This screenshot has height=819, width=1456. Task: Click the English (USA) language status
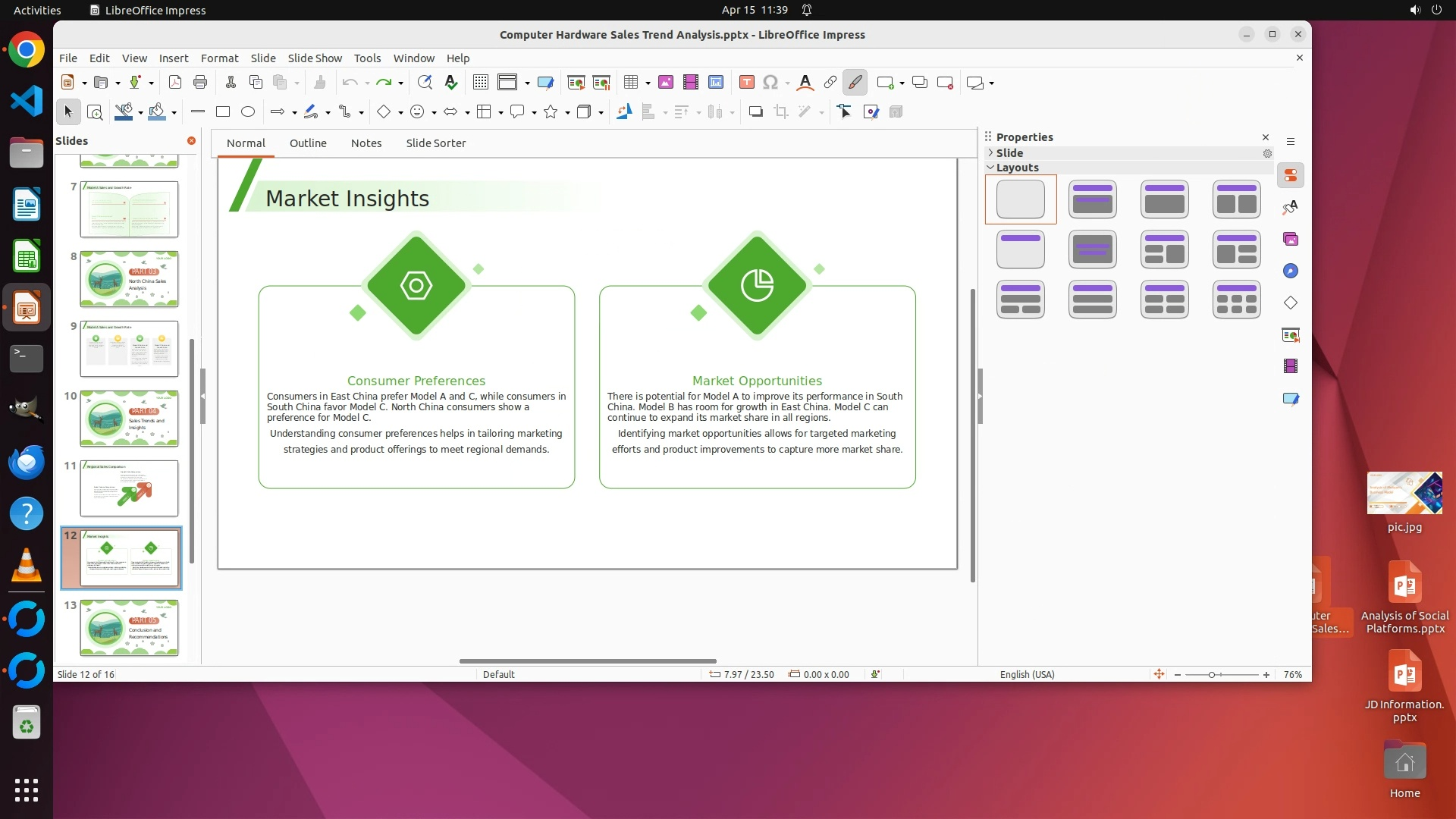[x=1027, y=675]
